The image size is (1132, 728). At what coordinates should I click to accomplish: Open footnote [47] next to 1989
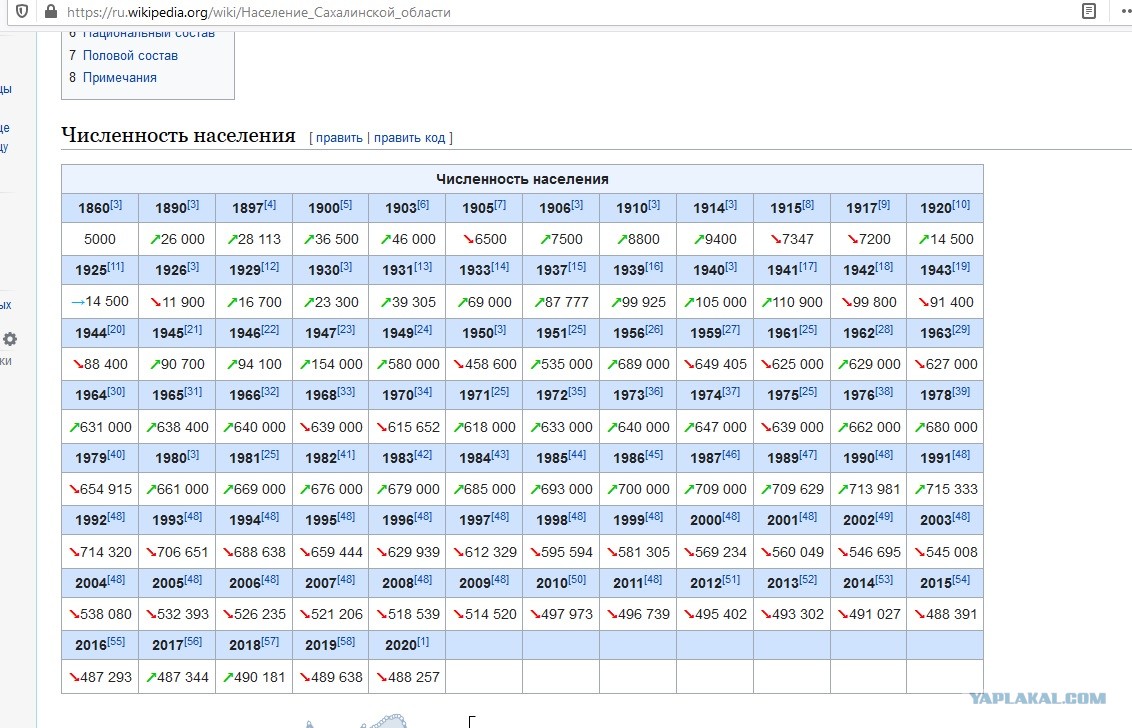pyautogui.click(x=808, y=454)
